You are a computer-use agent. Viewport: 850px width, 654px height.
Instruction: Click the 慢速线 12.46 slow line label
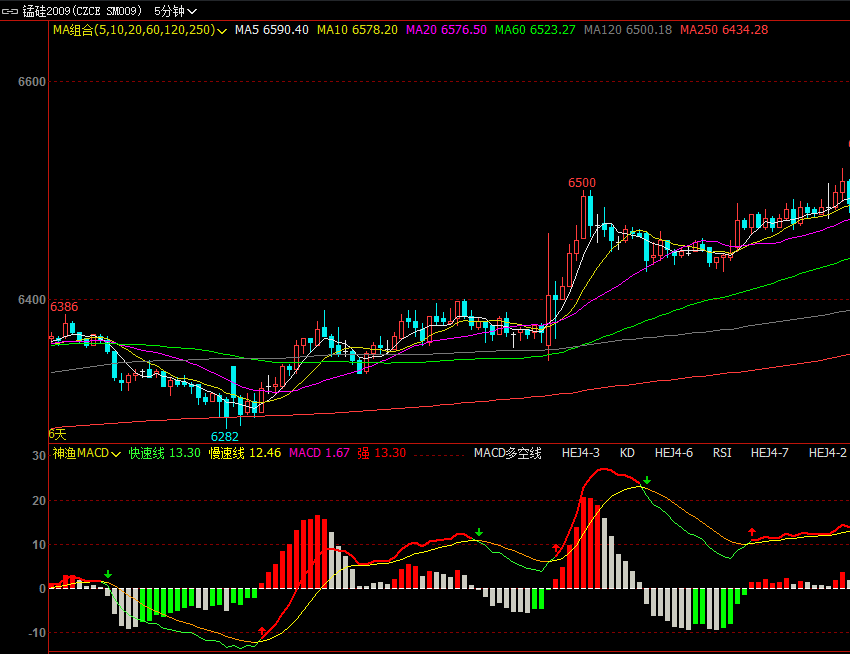[x=245, y=453]
